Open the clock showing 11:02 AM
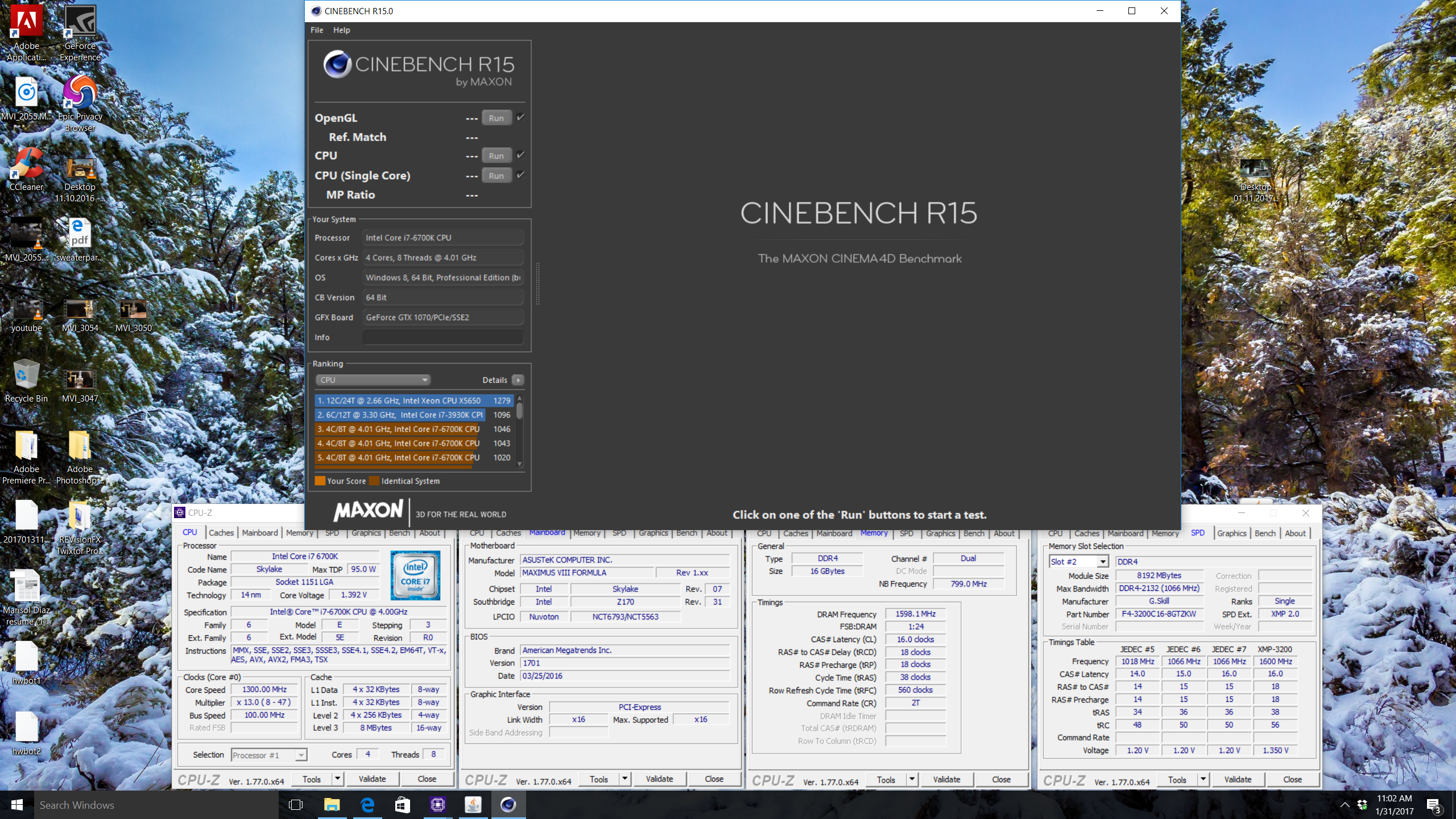The height and width of the screenshot is (819, 1456). [x=1395, y=805]
